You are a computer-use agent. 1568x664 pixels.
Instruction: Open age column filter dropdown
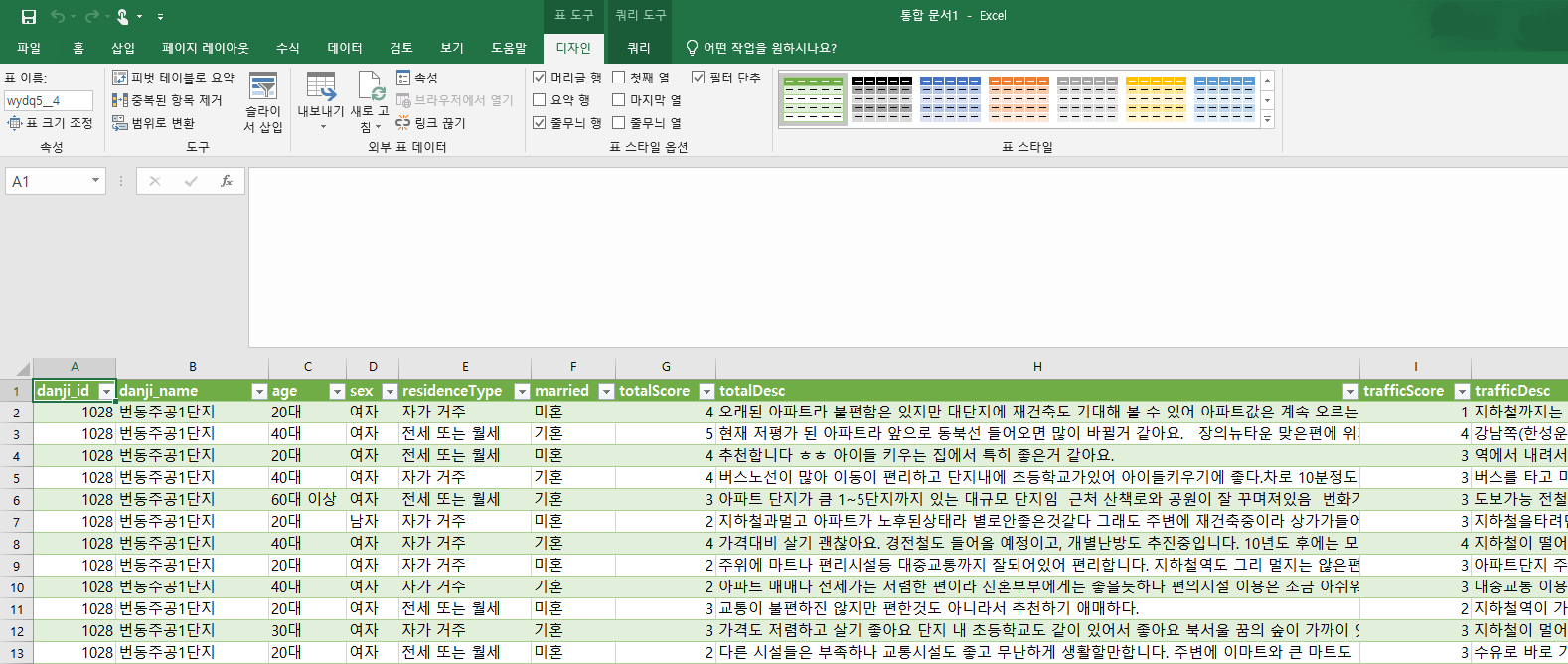click(x=337, y=392)
